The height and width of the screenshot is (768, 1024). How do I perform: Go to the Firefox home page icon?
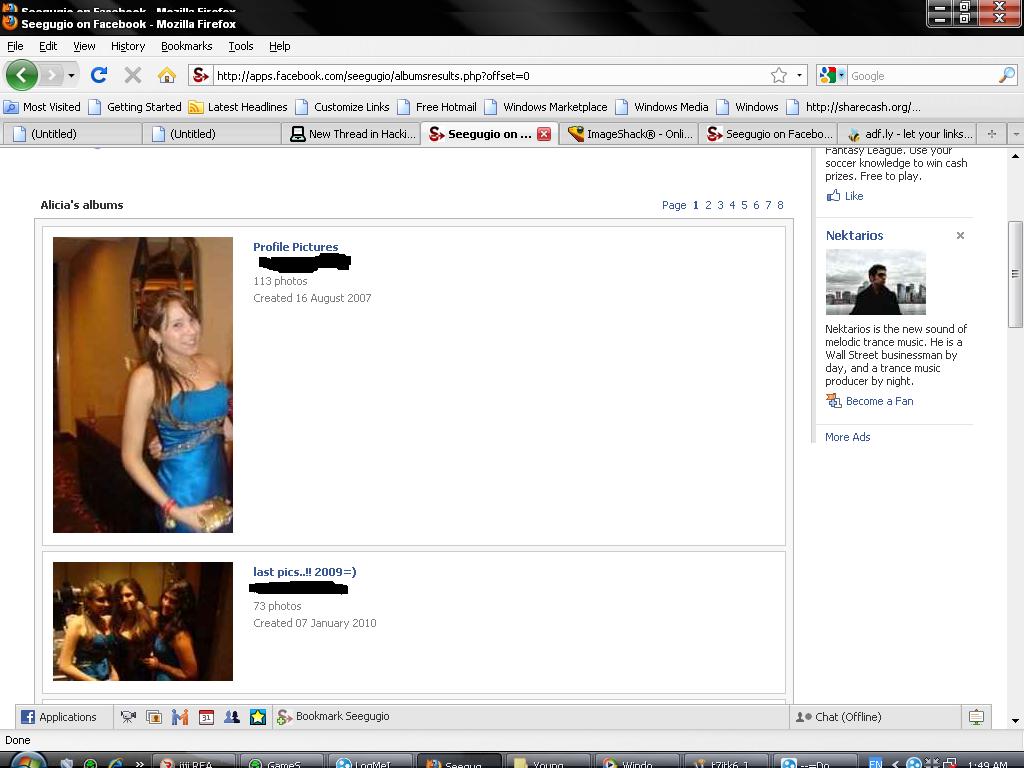[x=167, y=75]
